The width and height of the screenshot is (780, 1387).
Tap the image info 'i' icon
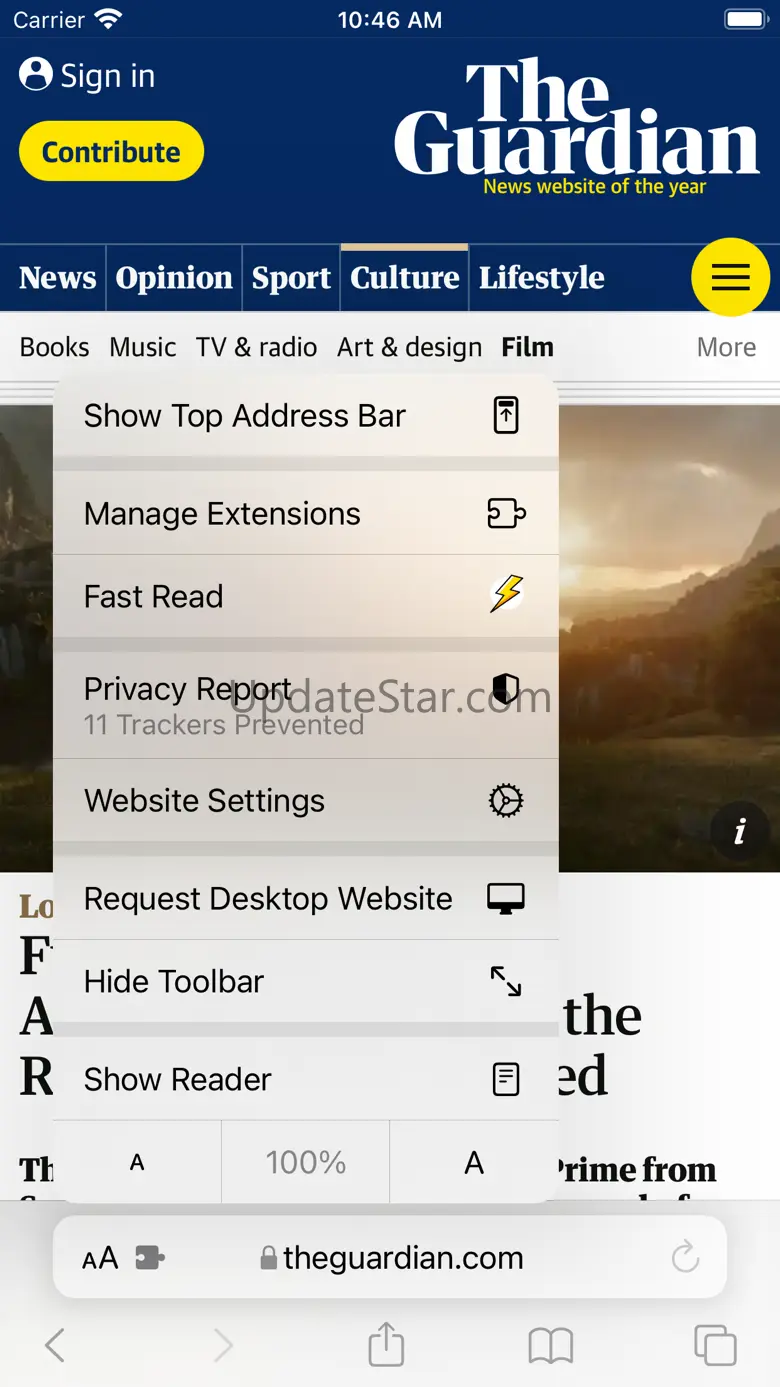[x=740, y=831]
